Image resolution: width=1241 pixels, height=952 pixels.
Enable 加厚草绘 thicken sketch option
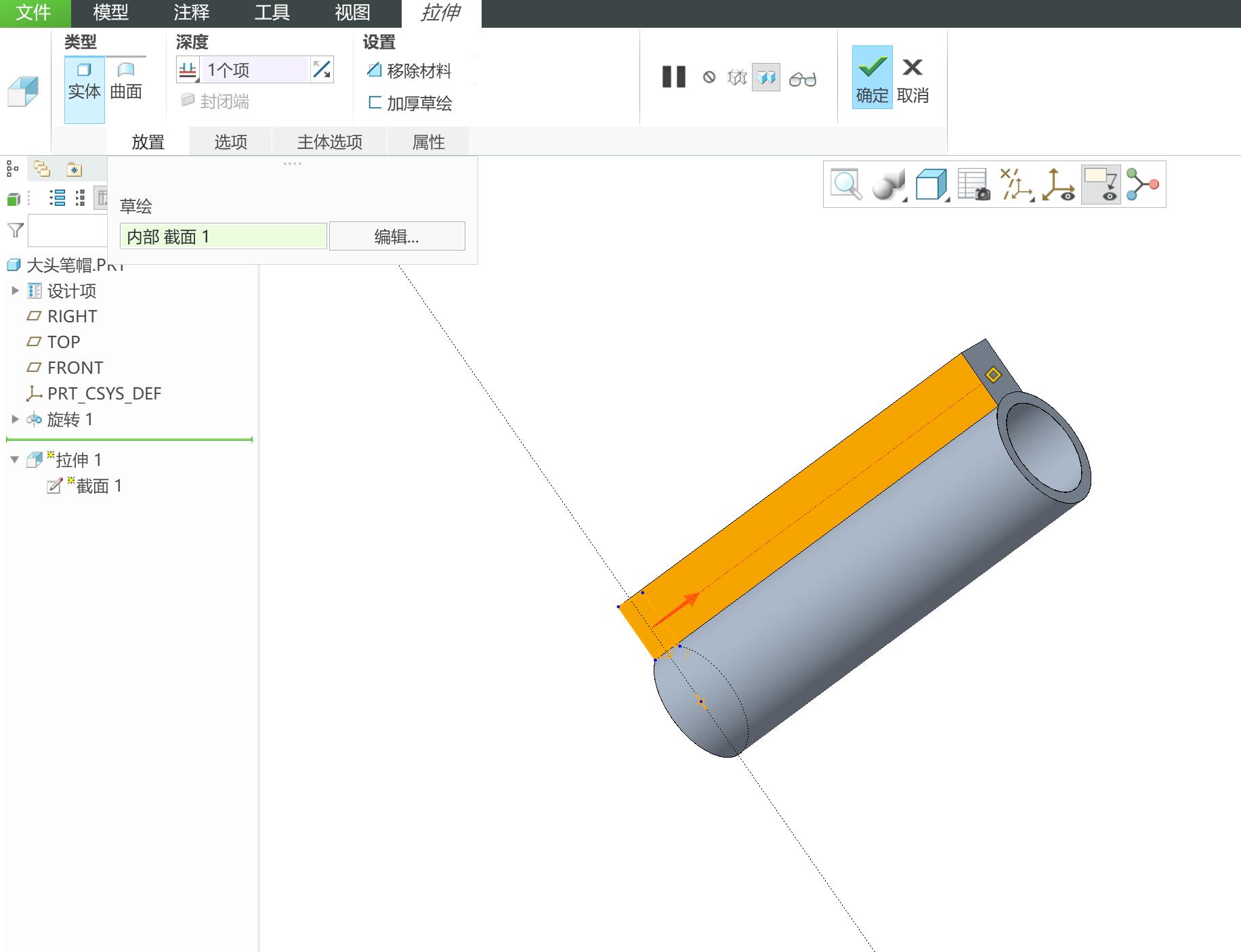coord(410,103)
